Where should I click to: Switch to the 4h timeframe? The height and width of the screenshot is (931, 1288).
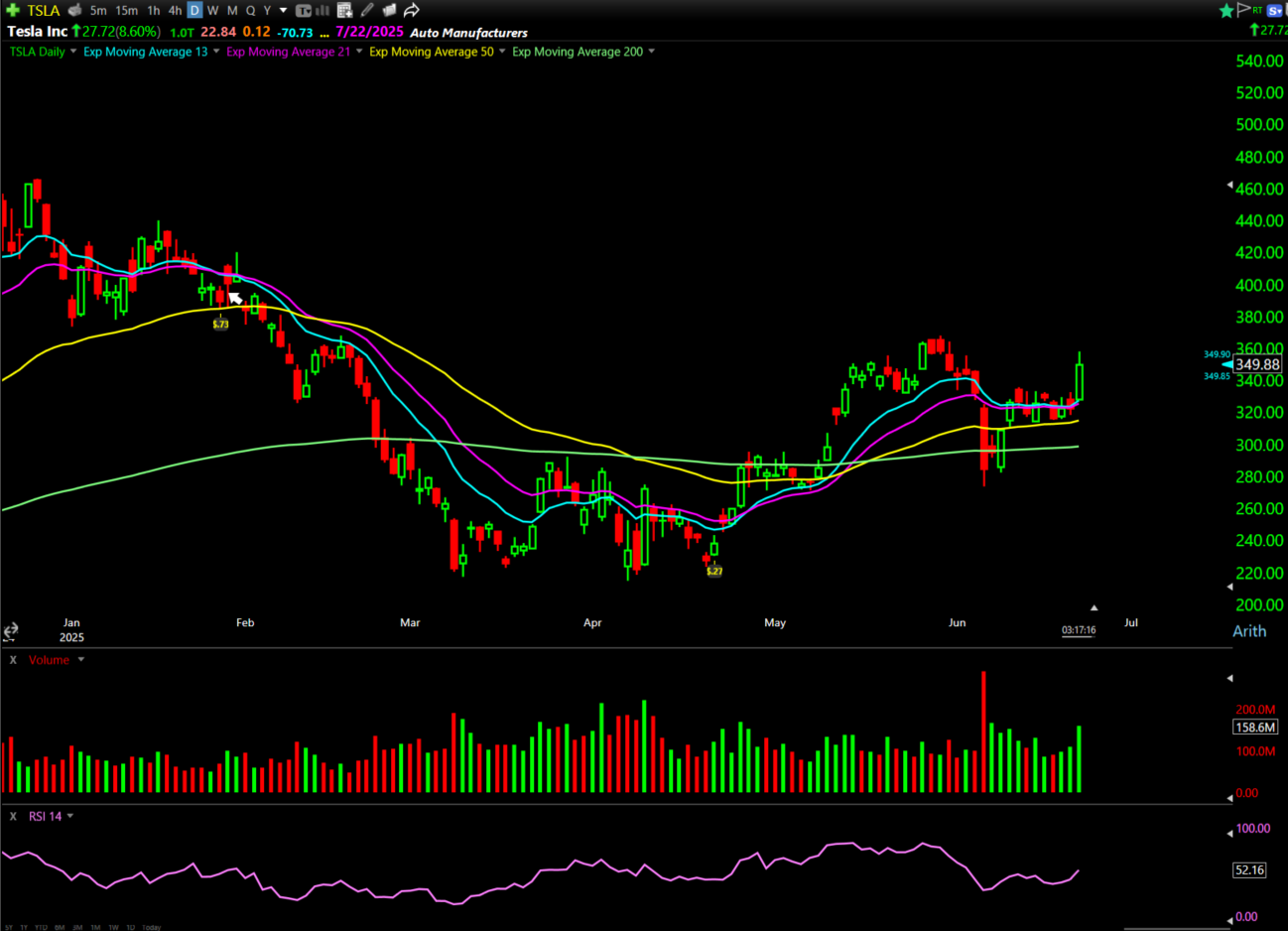(x=175, y=10)
